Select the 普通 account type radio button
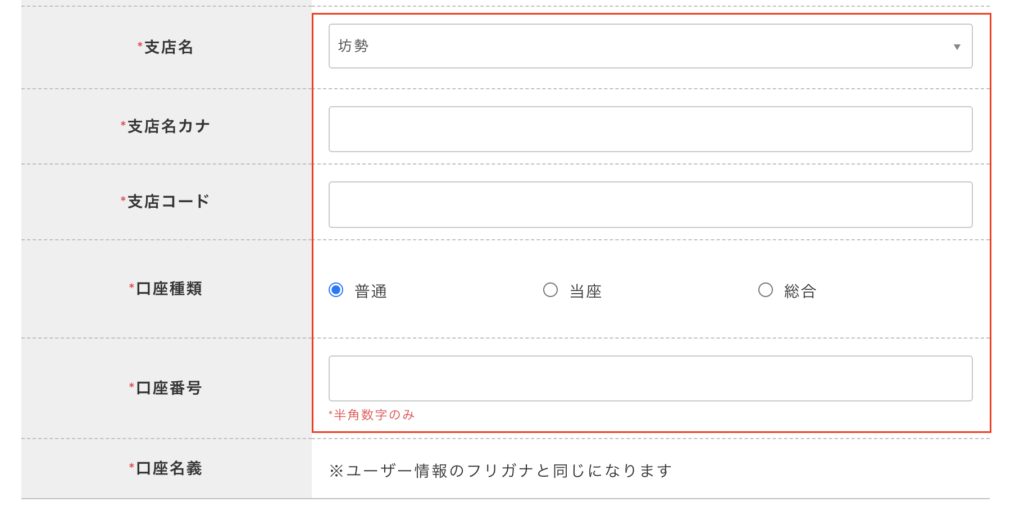 [336, 289]
